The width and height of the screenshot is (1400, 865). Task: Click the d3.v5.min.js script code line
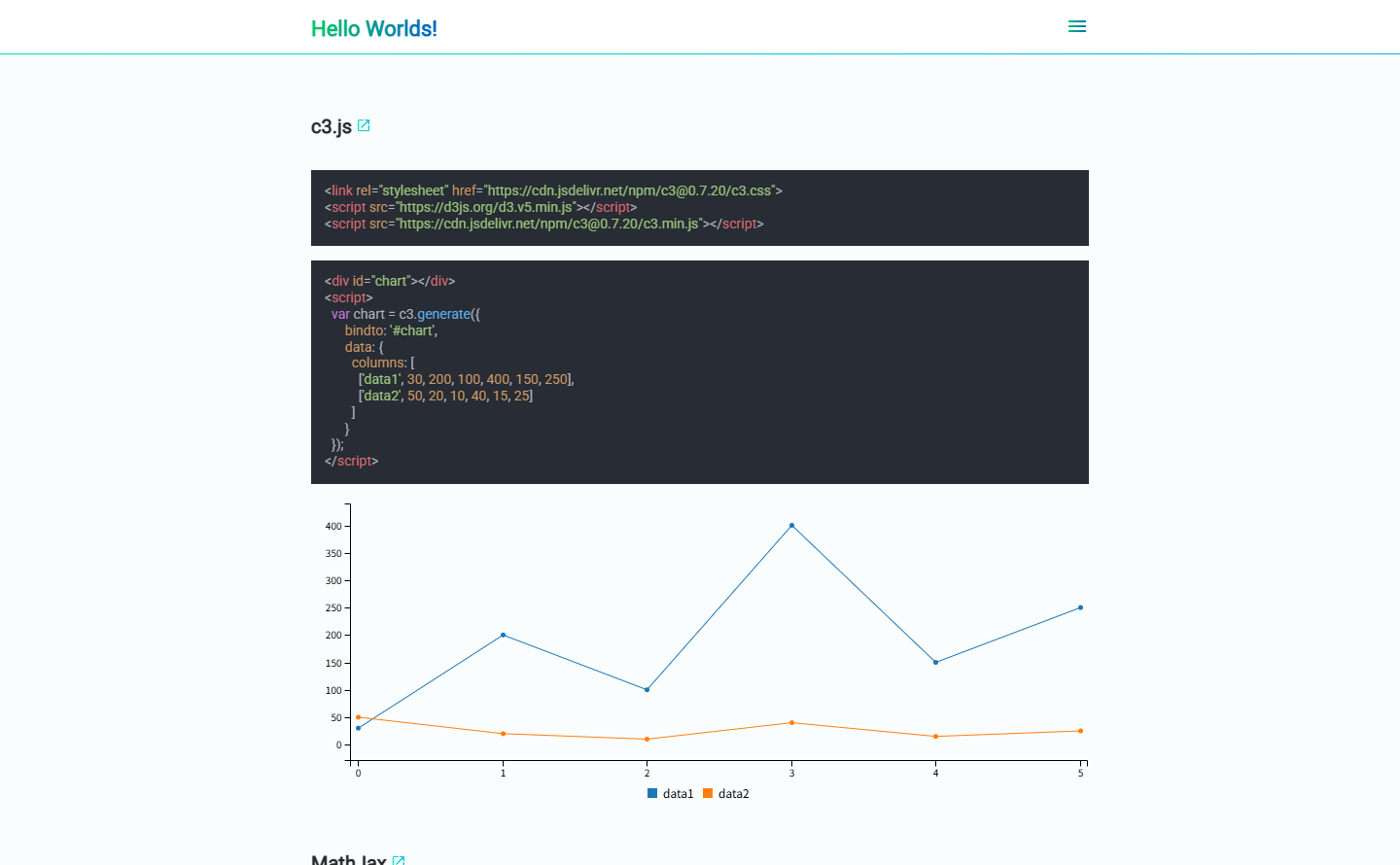click(480, 207)
